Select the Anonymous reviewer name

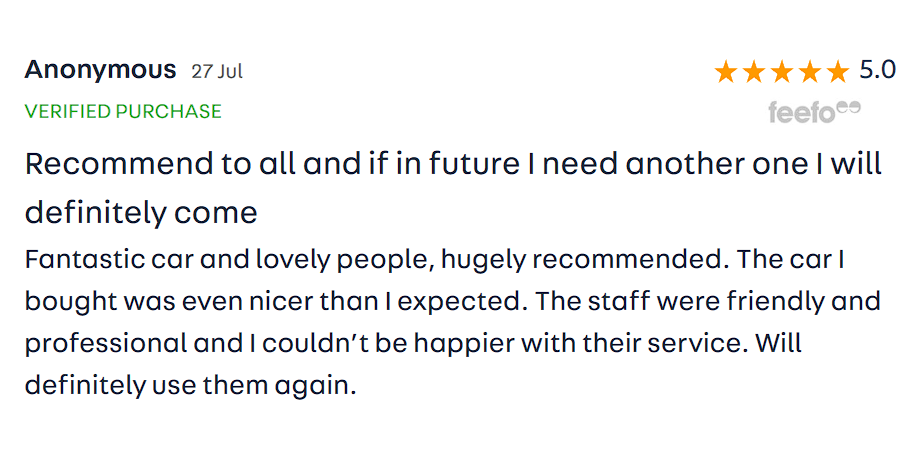pyautogui.click(x=100, y=70)
